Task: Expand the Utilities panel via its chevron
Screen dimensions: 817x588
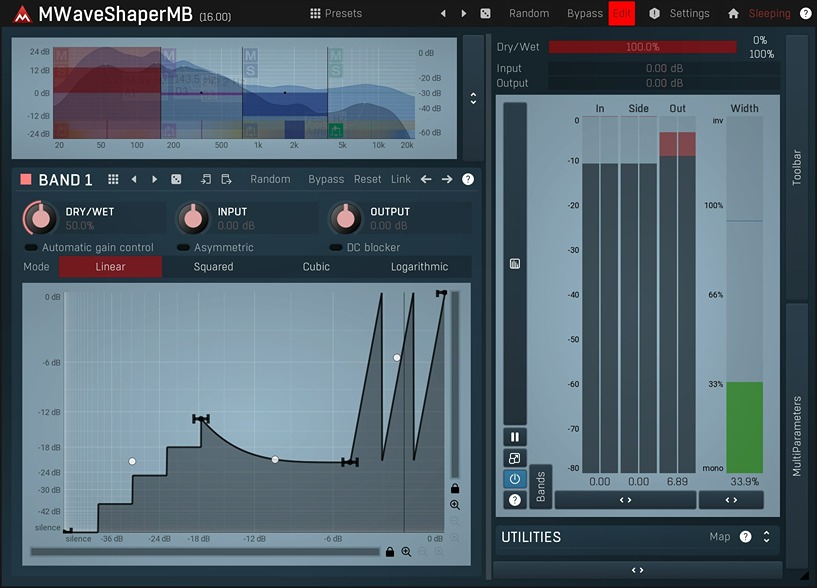Action: click(x=765, y=537)
